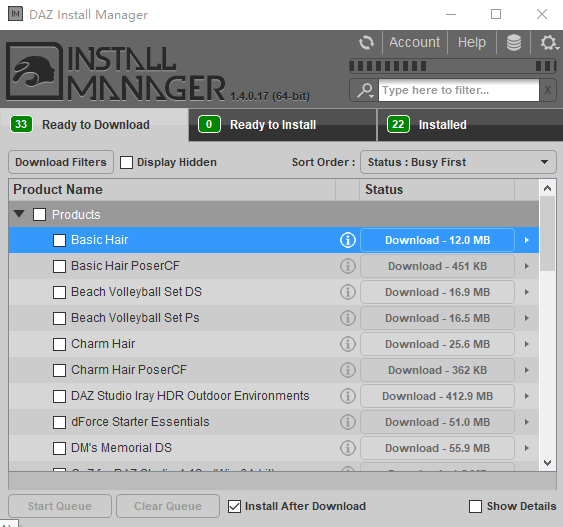This screenshot has width=563, height=527.
Task: Open the Account menu
Action: click(414, 42)
